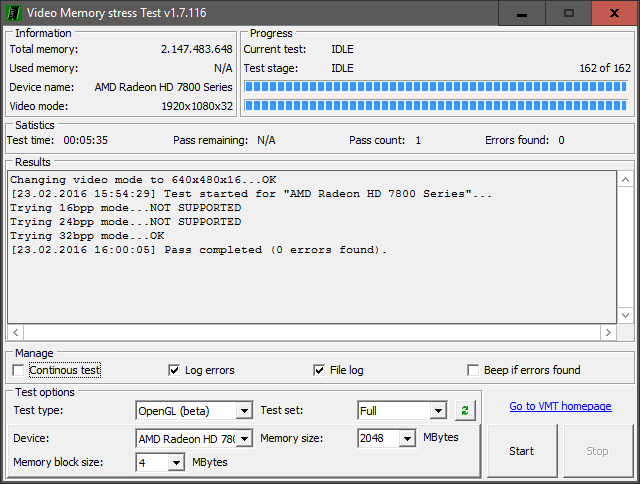Click results scroll up arrow
This screenshot has height=484, width=640.
(x=625, y=180)
